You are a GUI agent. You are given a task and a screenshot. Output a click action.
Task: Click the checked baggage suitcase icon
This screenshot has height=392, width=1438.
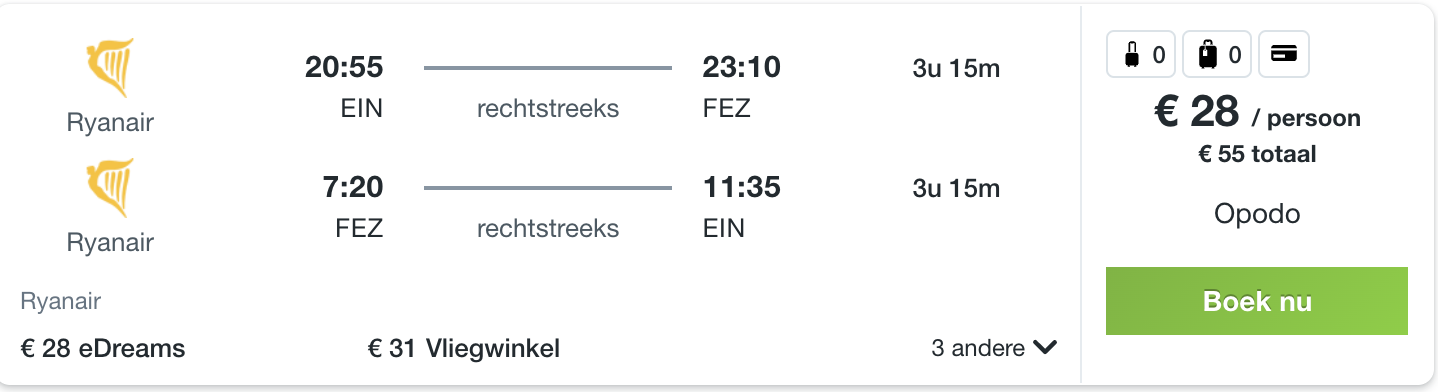click(x=1208, y=55)
